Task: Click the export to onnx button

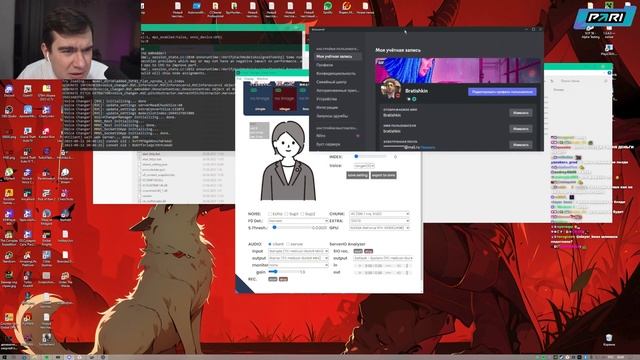Action: point(384,175)
